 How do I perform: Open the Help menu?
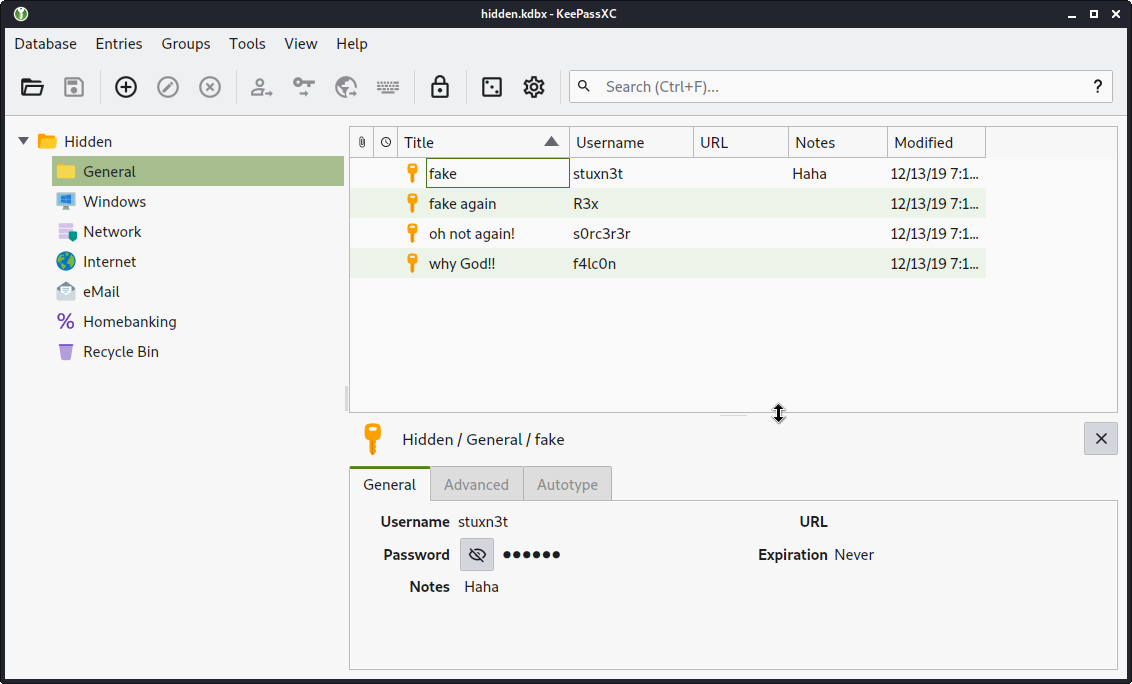(x=352, y=44)
